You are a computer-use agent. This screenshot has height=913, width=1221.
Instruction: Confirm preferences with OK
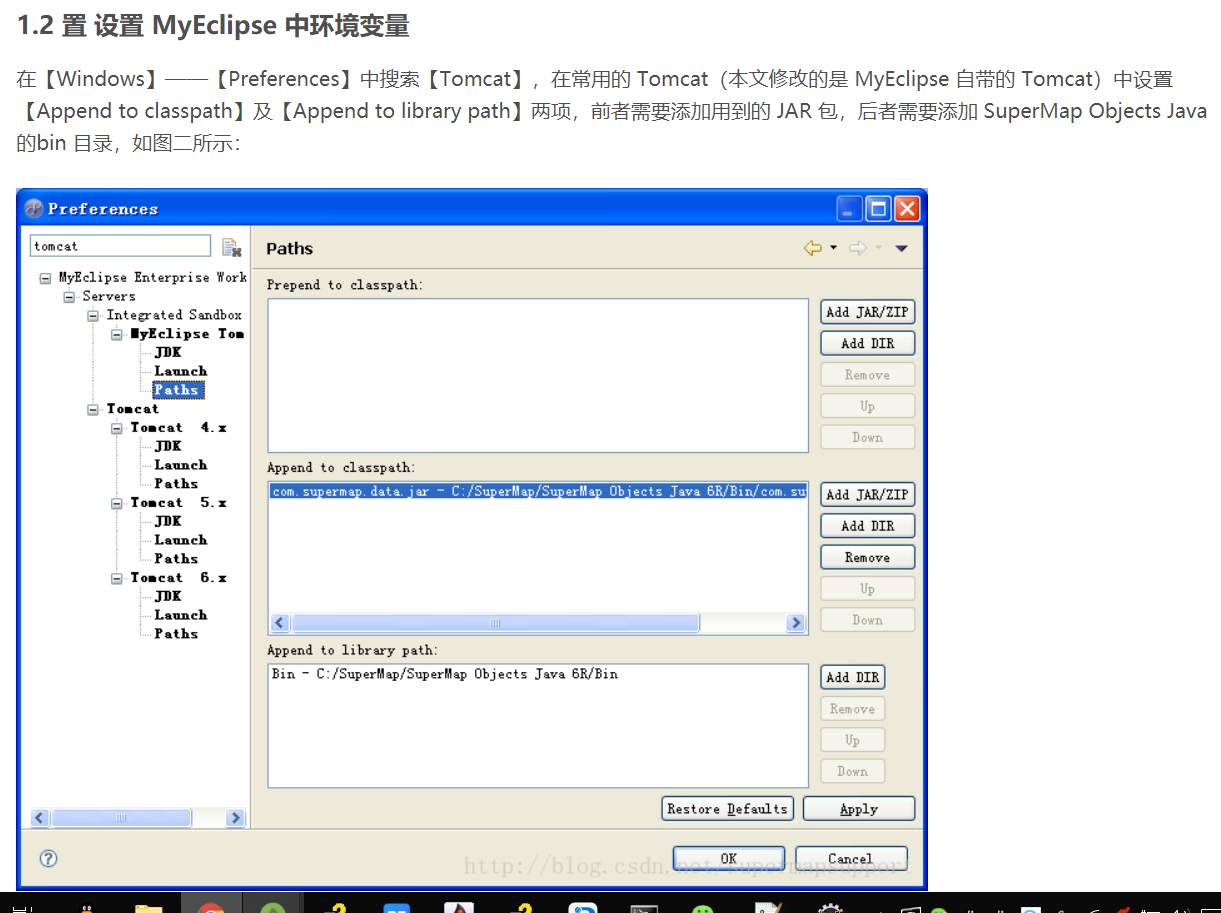point(729,858)
